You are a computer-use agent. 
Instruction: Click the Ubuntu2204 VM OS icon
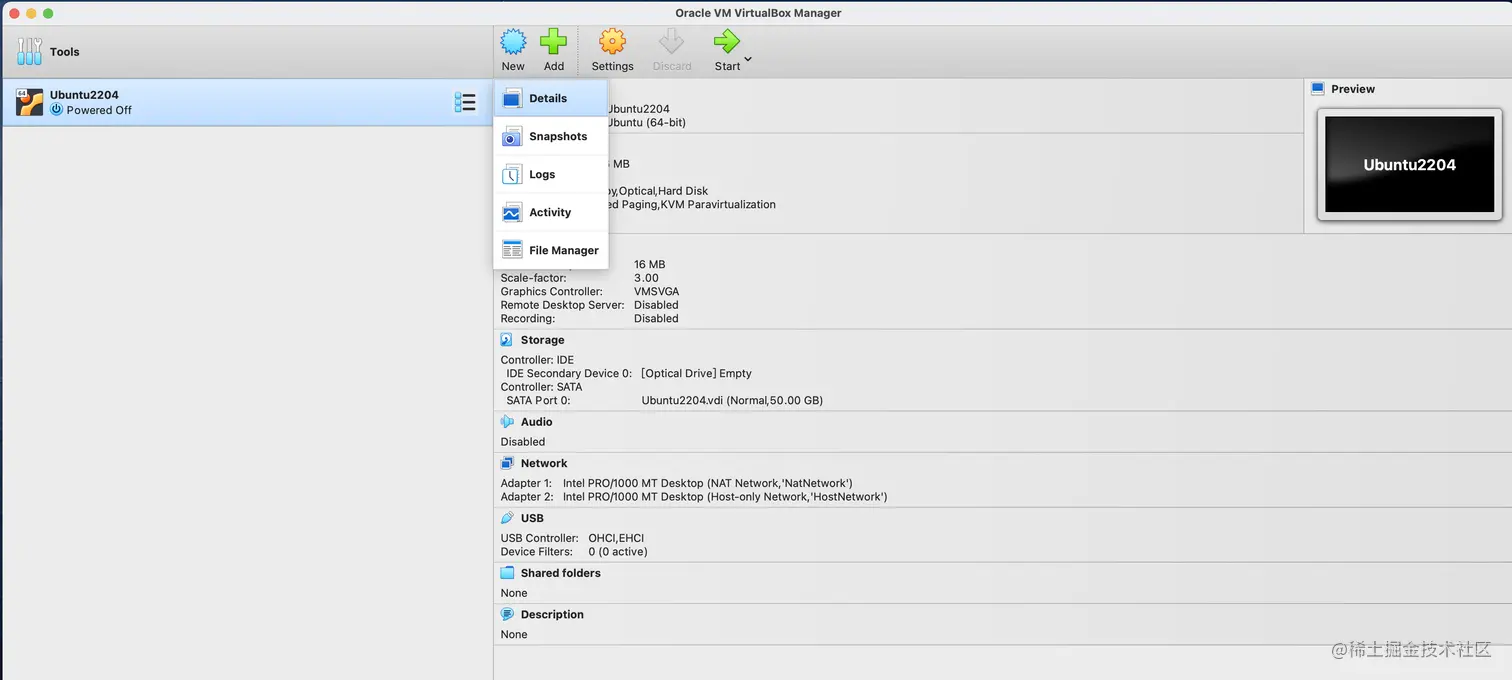tap(30, 102)
